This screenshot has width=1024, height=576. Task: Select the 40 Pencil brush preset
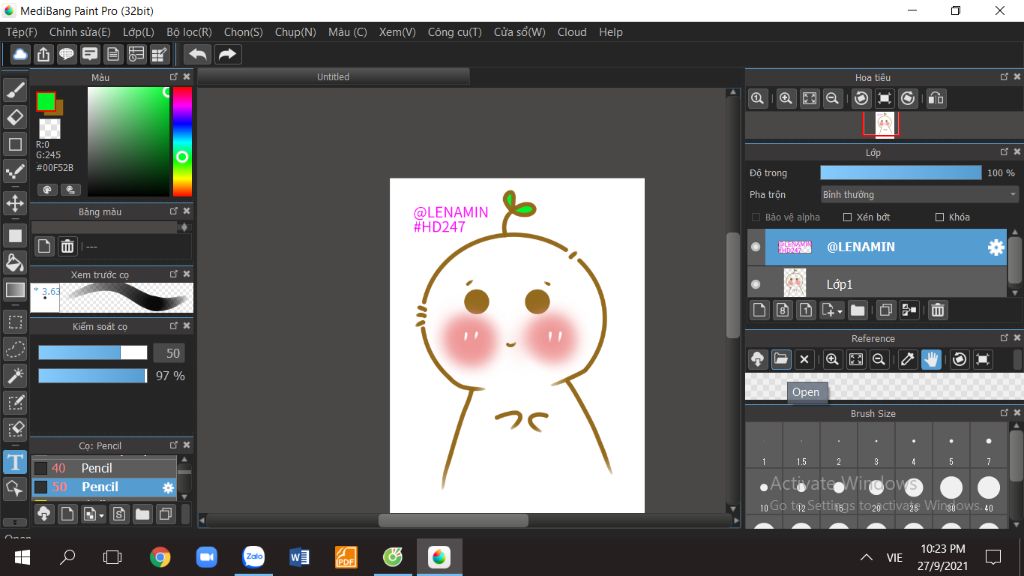click(x=96, y=468)
